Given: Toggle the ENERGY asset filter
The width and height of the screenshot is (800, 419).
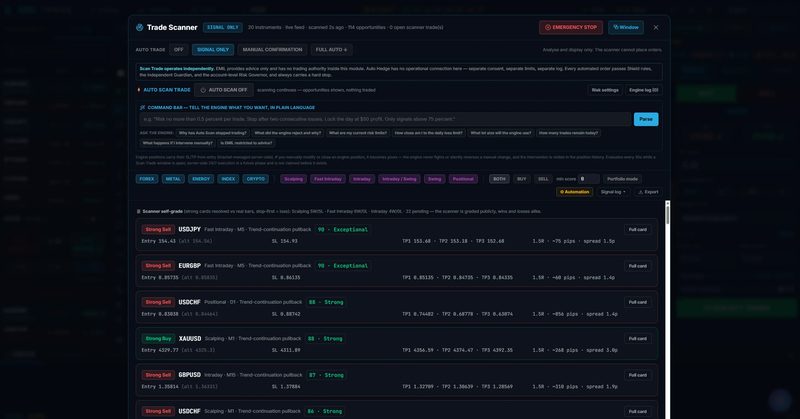Looking at the screenshot, I should [201, 179].
